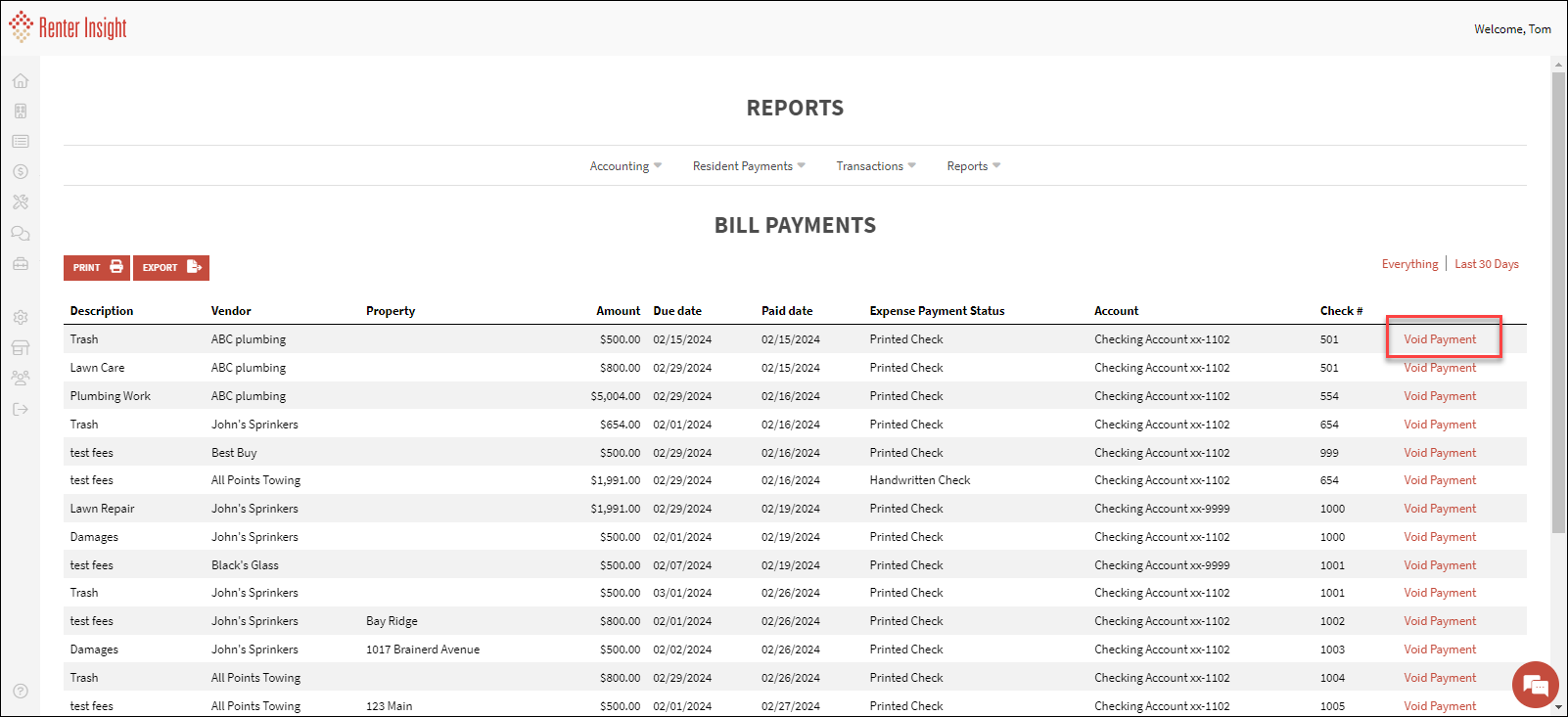Select the Black's Glass vendor cell
This screenshot has width=1568, height=717.
pyautogui.click(x=245, y=565)
